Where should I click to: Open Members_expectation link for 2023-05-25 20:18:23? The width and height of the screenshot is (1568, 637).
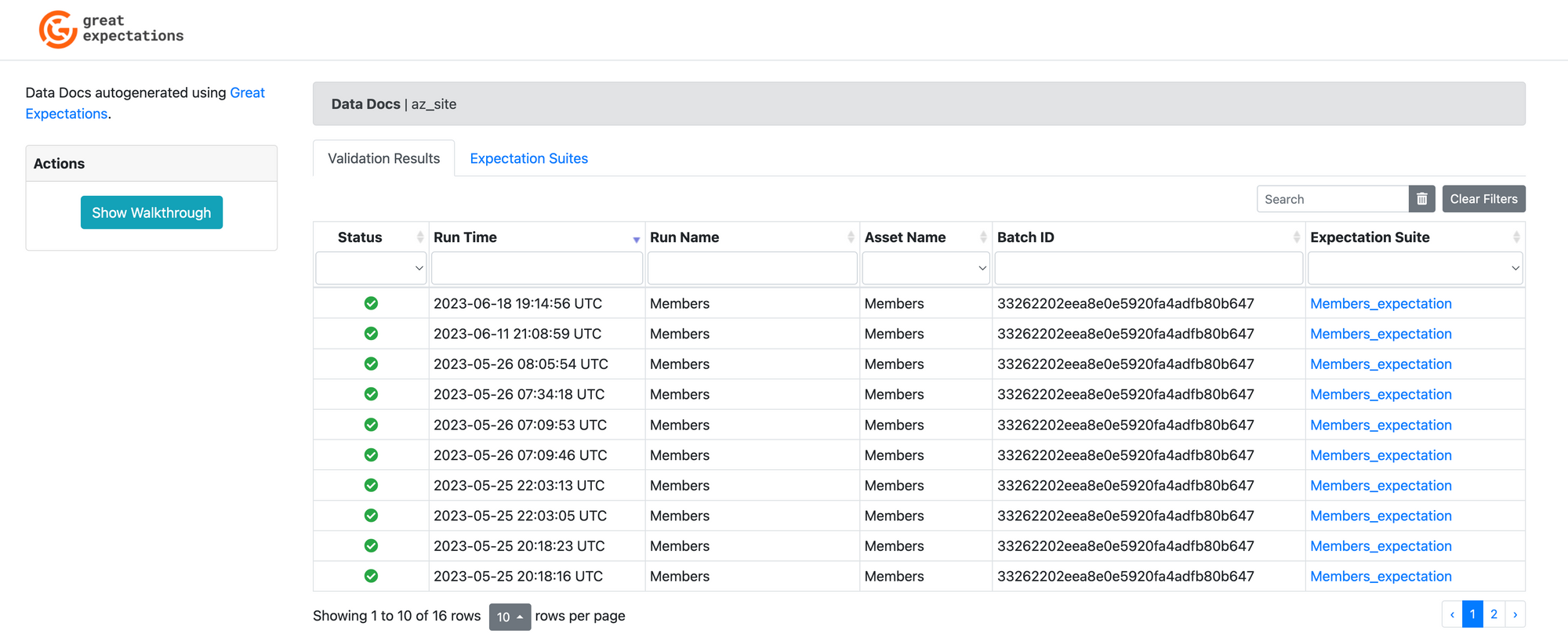(1381, 545)
